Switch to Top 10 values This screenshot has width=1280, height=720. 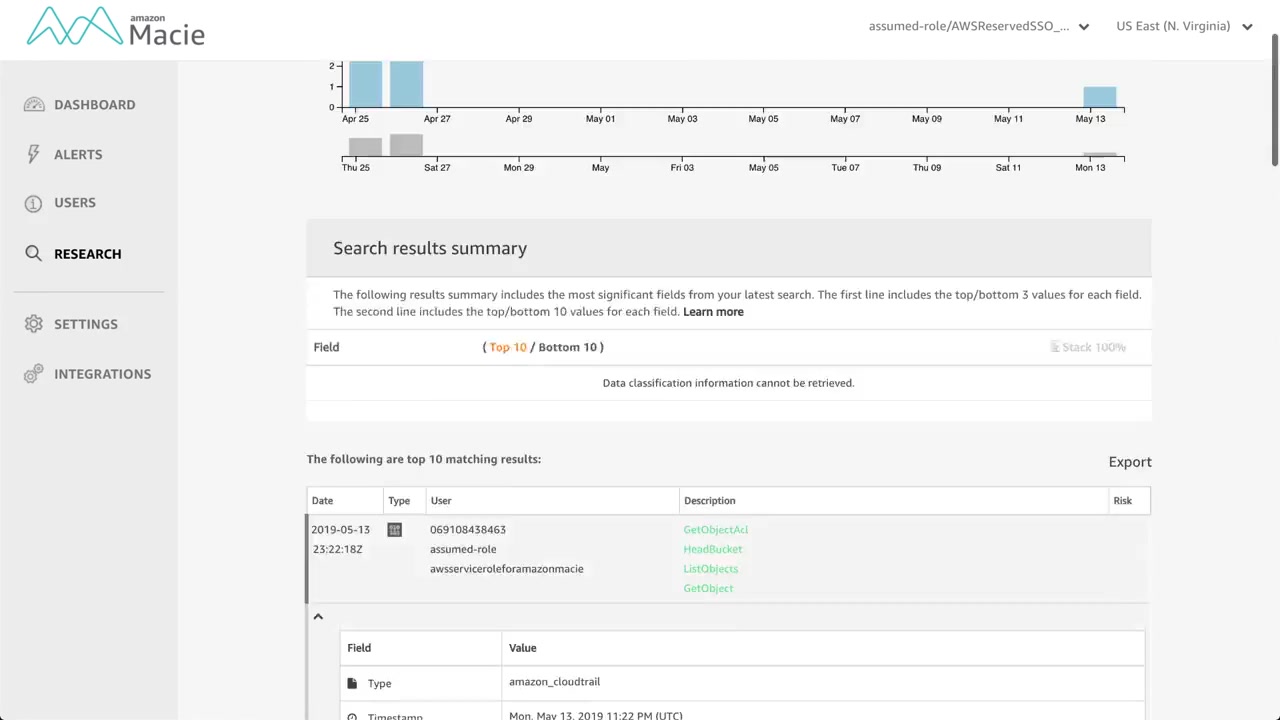point(508,347)
